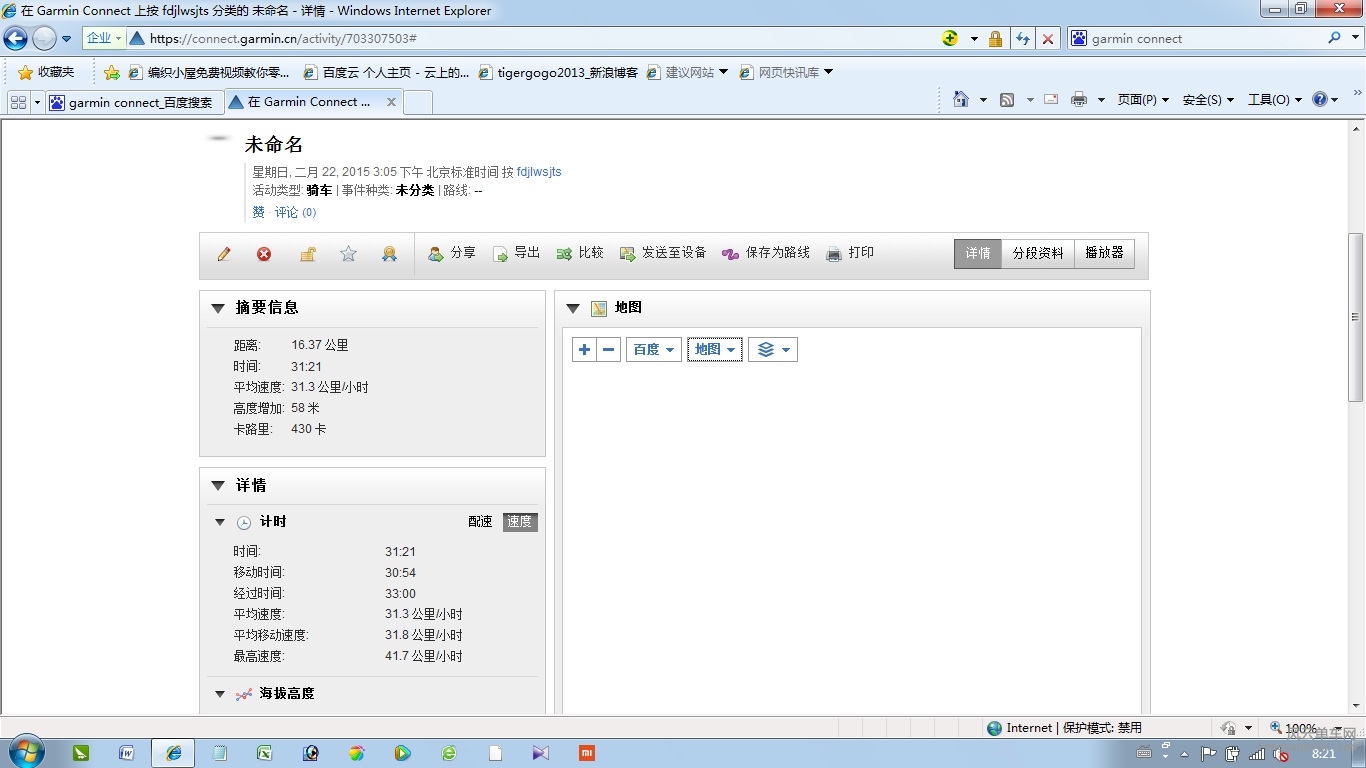Image resolution: width=1366 pixels, height=768 pixels.
Task: Click the red delete activity icon
Action: [x=264, y=253]
